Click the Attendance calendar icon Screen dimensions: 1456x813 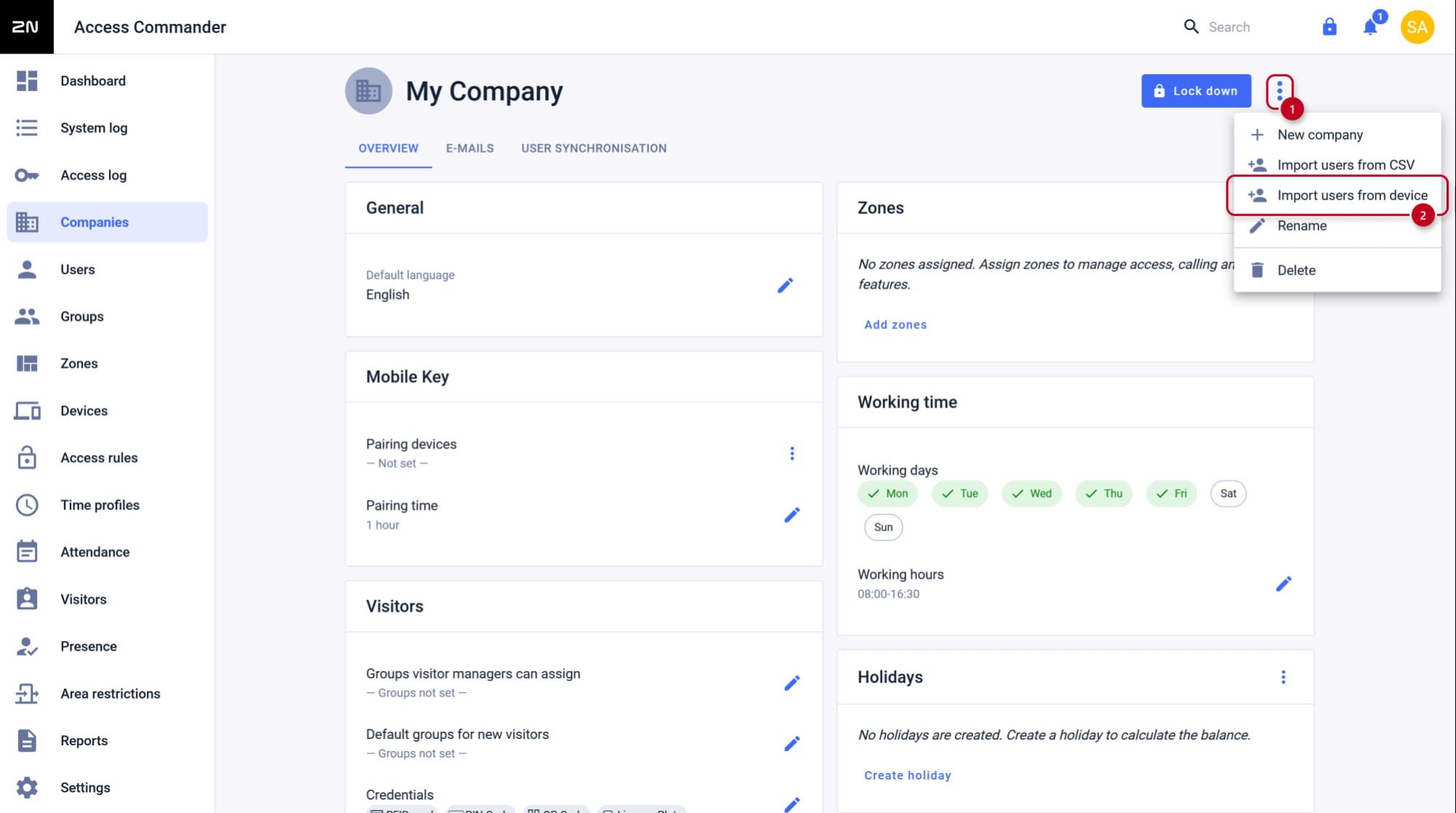(27, 552)
